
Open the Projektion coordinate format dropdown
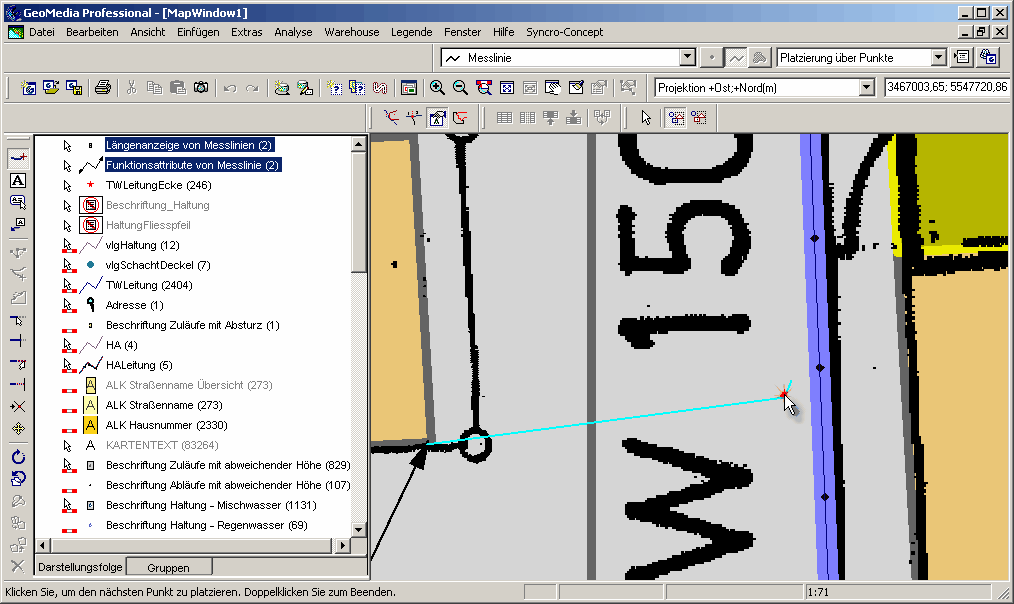[867, 88]
